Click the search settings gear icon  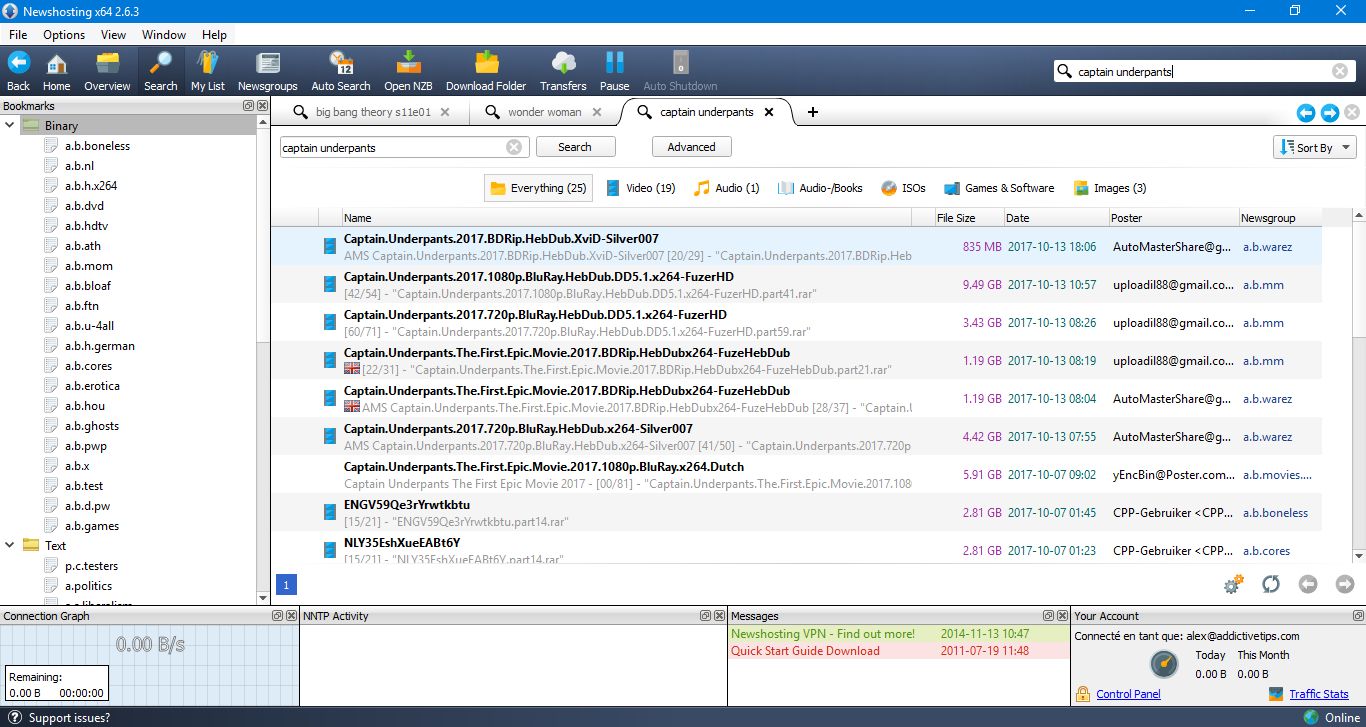tap(1233, 584)
